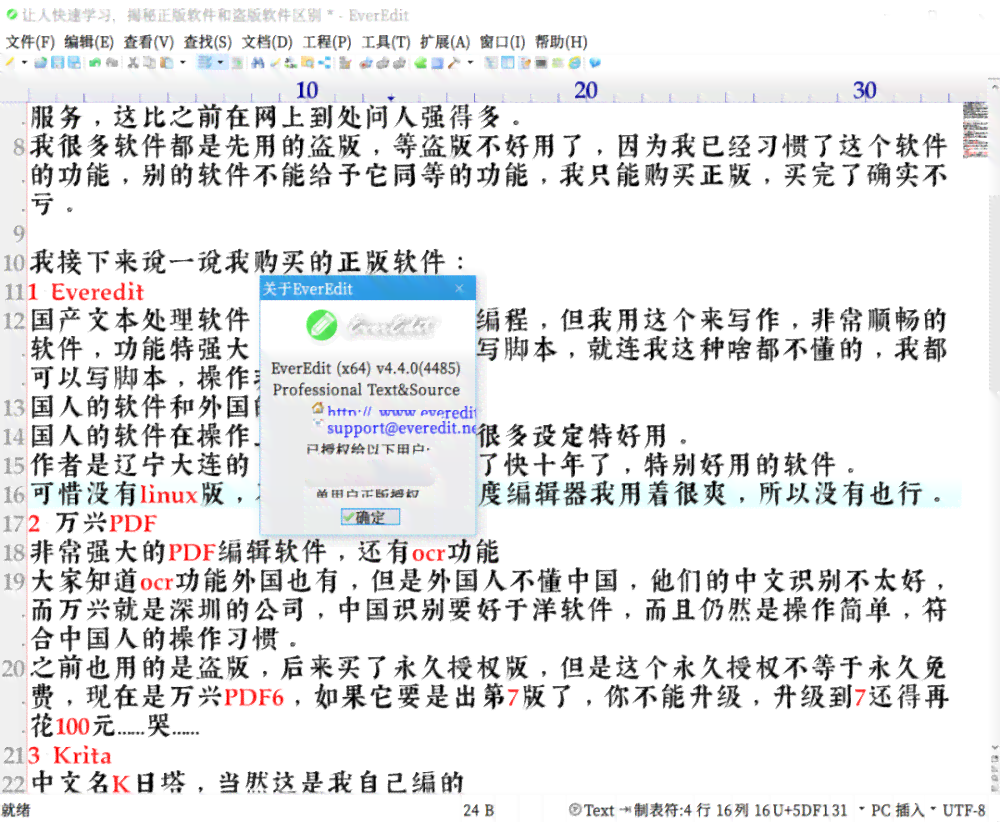Click the Find binoculars icon
This screenshot has height=822, width=1000.
[258, 63]
